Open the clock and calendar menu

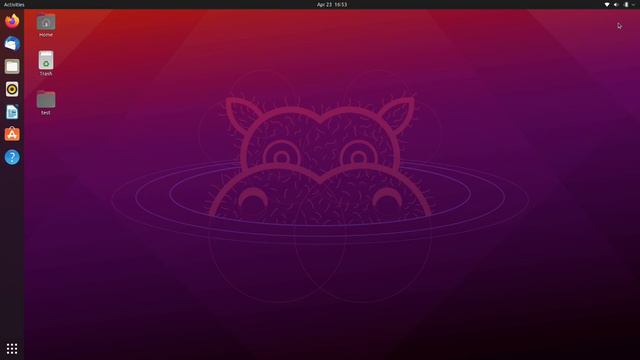tap(332, 4)
